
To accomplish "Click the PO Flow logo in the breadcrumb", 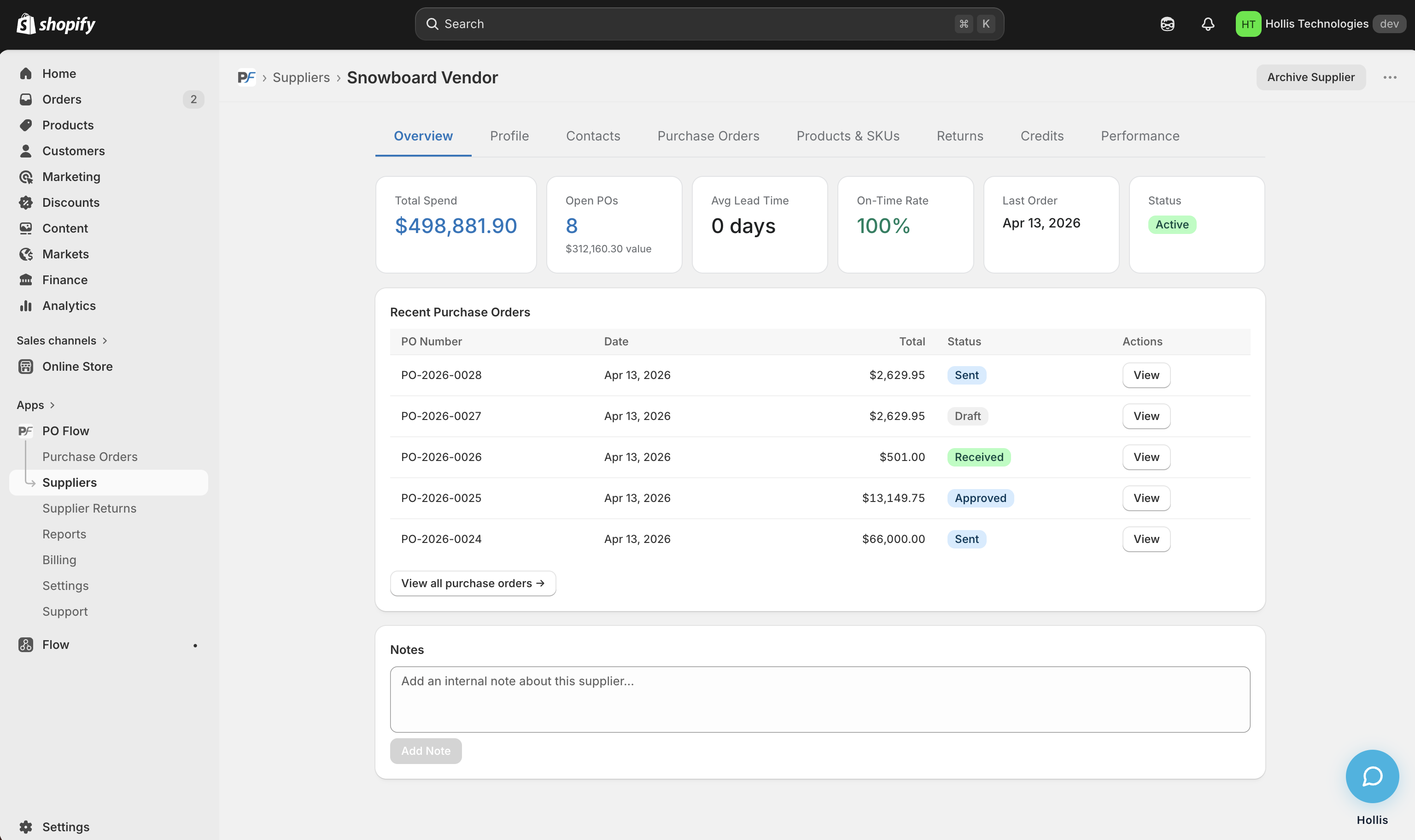I will pos(246,77).
